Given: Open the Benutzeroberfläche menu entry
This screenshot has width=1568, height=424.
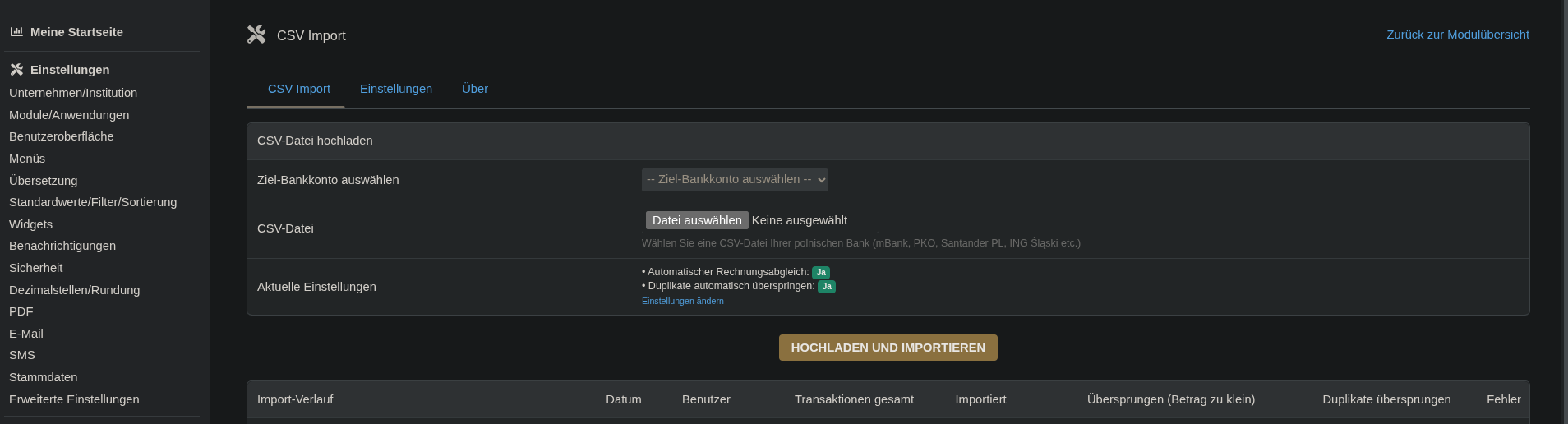Looking at the screenshot, I should point(62,136).
